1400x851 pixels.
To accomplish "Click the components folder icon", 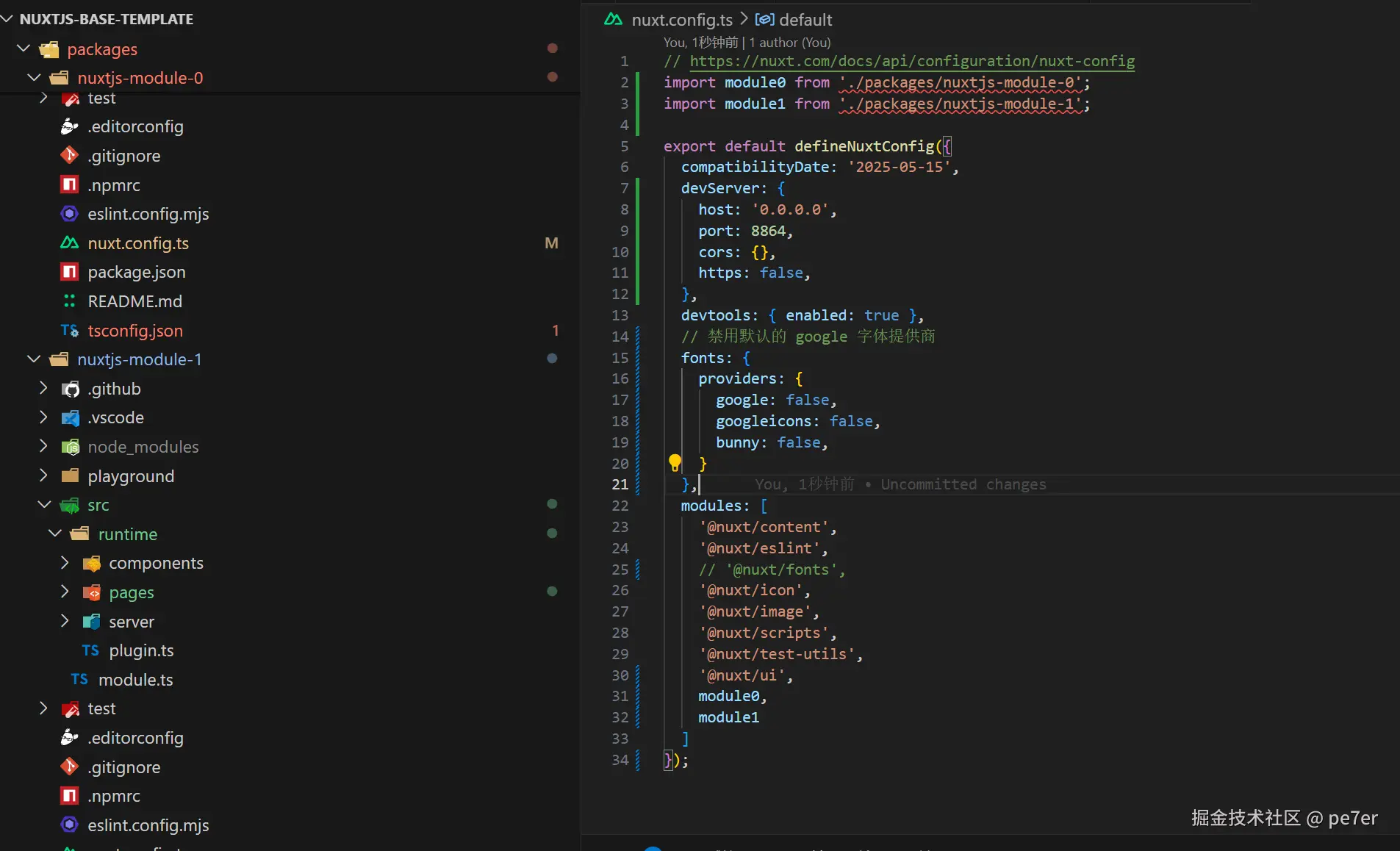I will pyautogui.click(x=92, y=564).
